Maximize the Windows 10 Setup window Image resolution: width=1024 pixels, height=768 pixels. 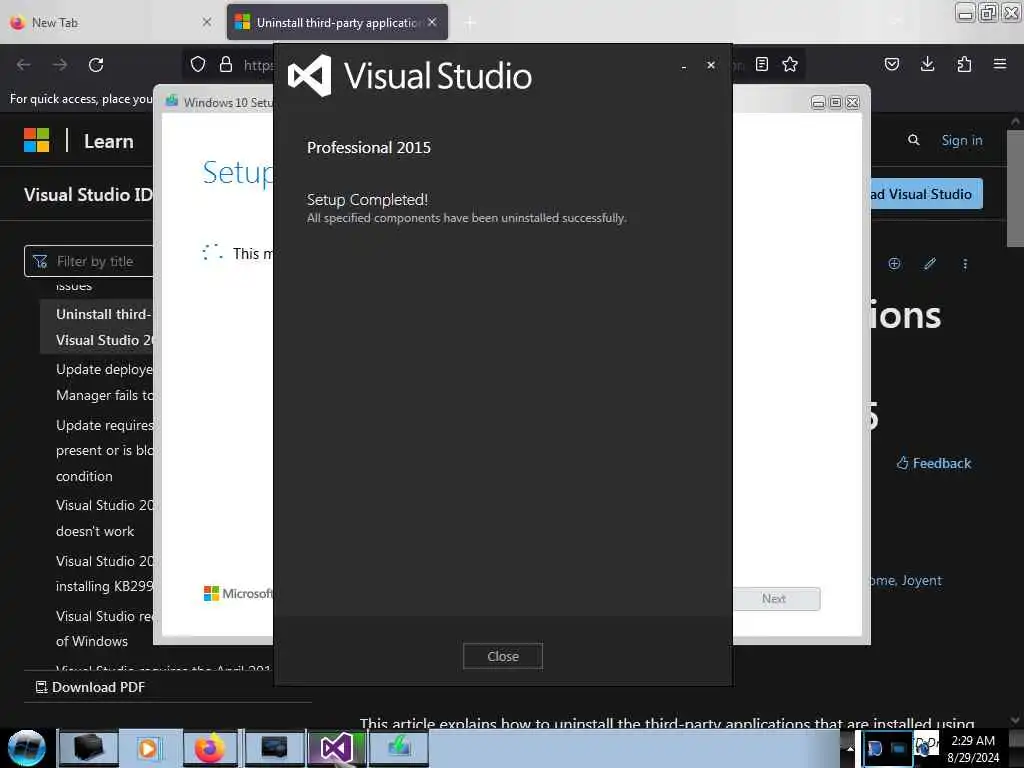coord(835,103)
